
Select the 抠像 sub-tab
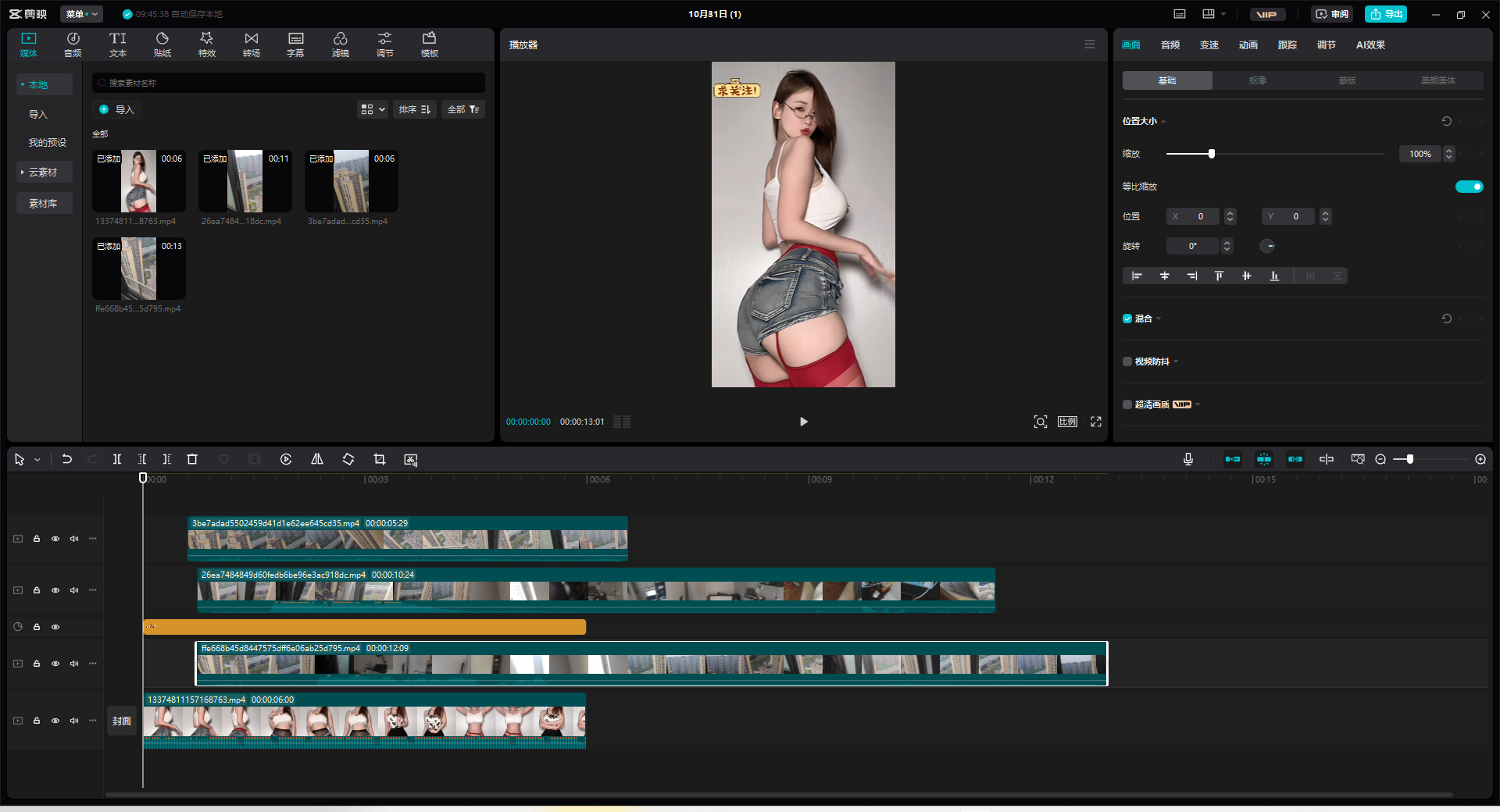[1257, 80]
